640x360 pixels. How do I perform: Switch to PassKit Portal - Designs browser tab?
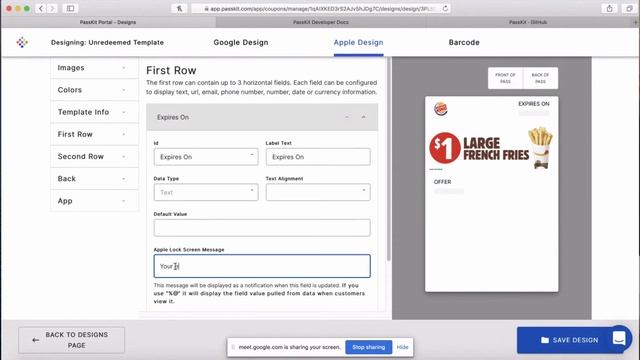pyautogui.click(x=108, y=22)
